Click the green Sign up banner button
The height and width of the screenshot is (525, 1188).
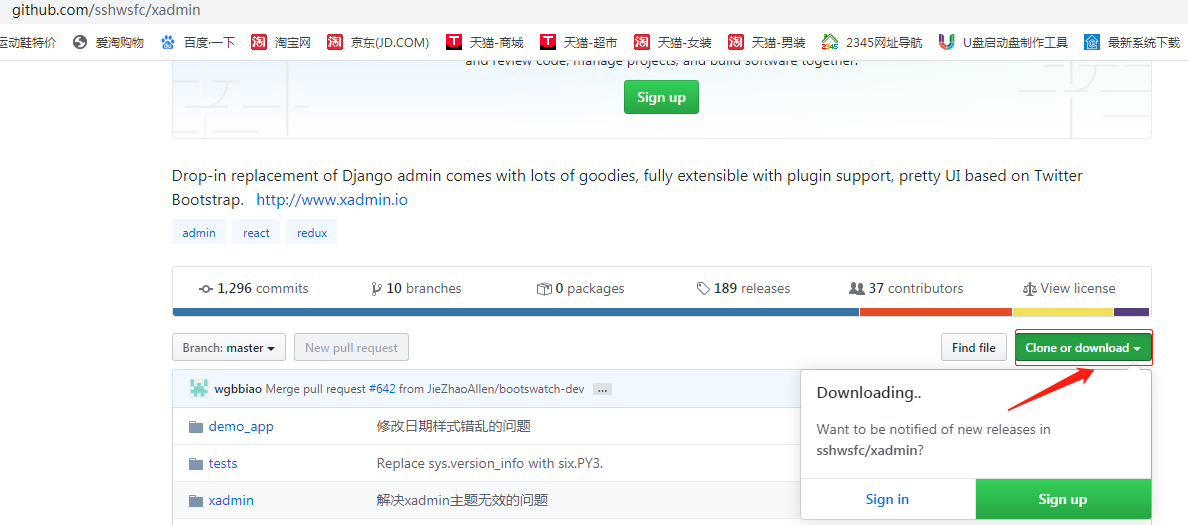[x=661, y=97]
